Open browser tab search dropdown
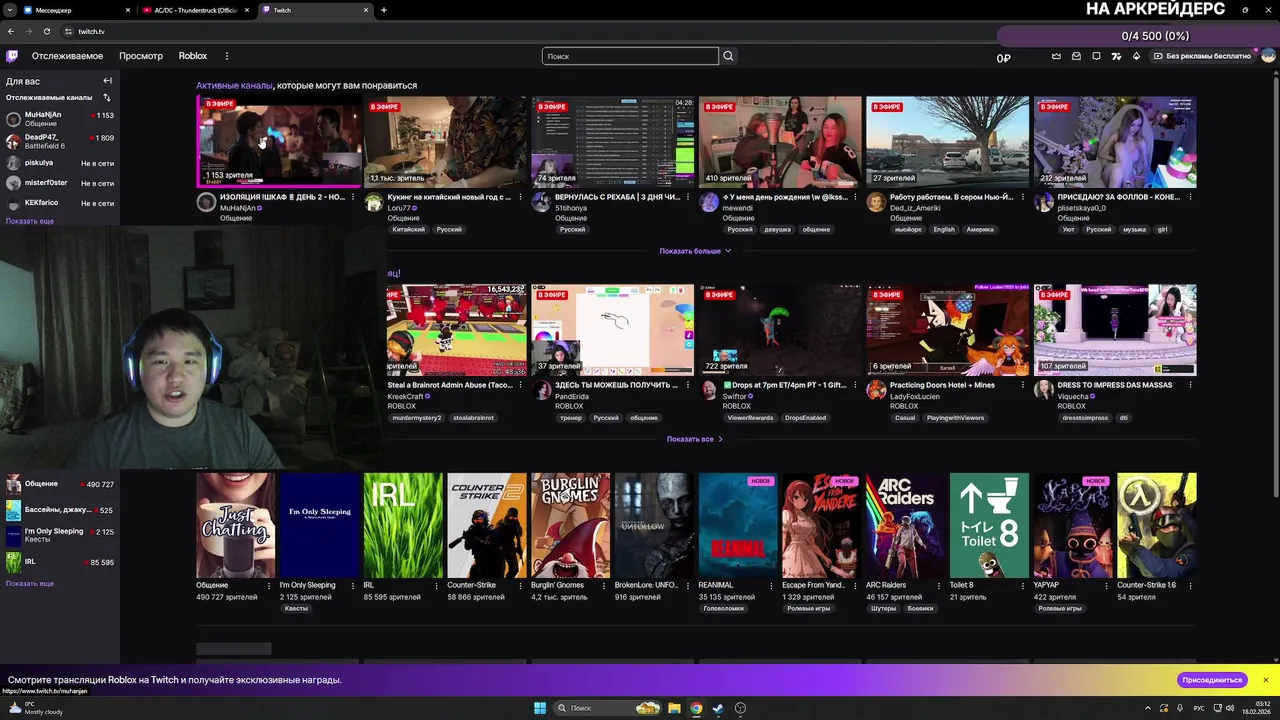The width and height of the screenshot is (1280, 720). pos(10,10)
